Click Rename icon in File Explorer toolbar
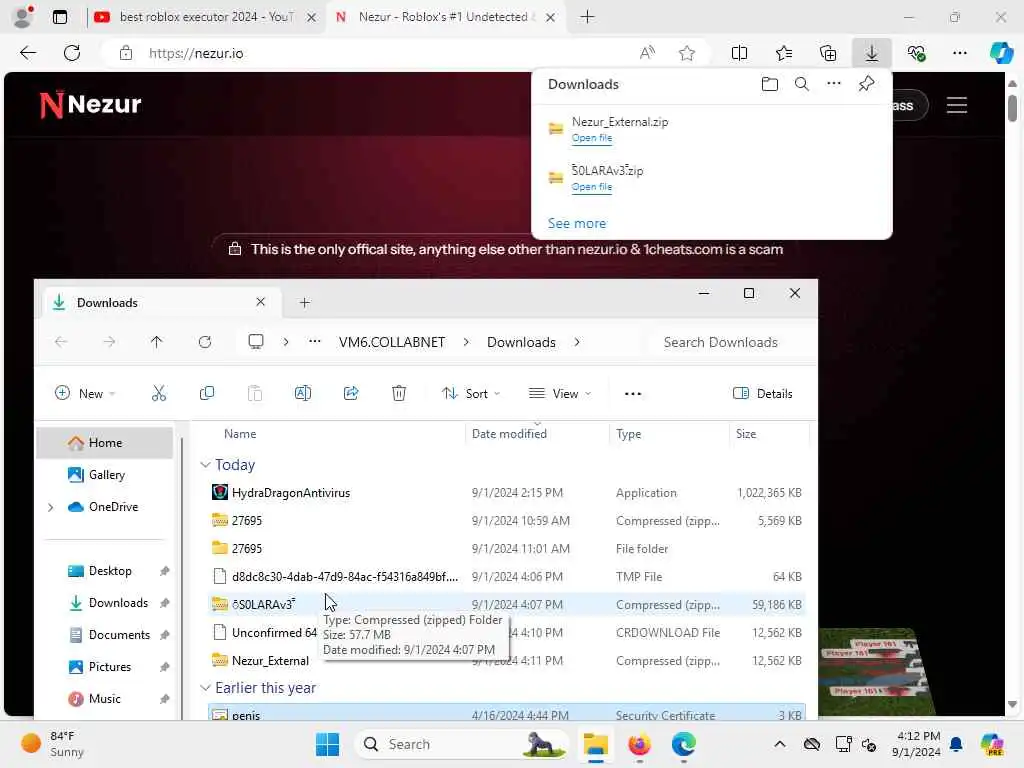This screenshot has height=768, width=1024. click(303, 393)
